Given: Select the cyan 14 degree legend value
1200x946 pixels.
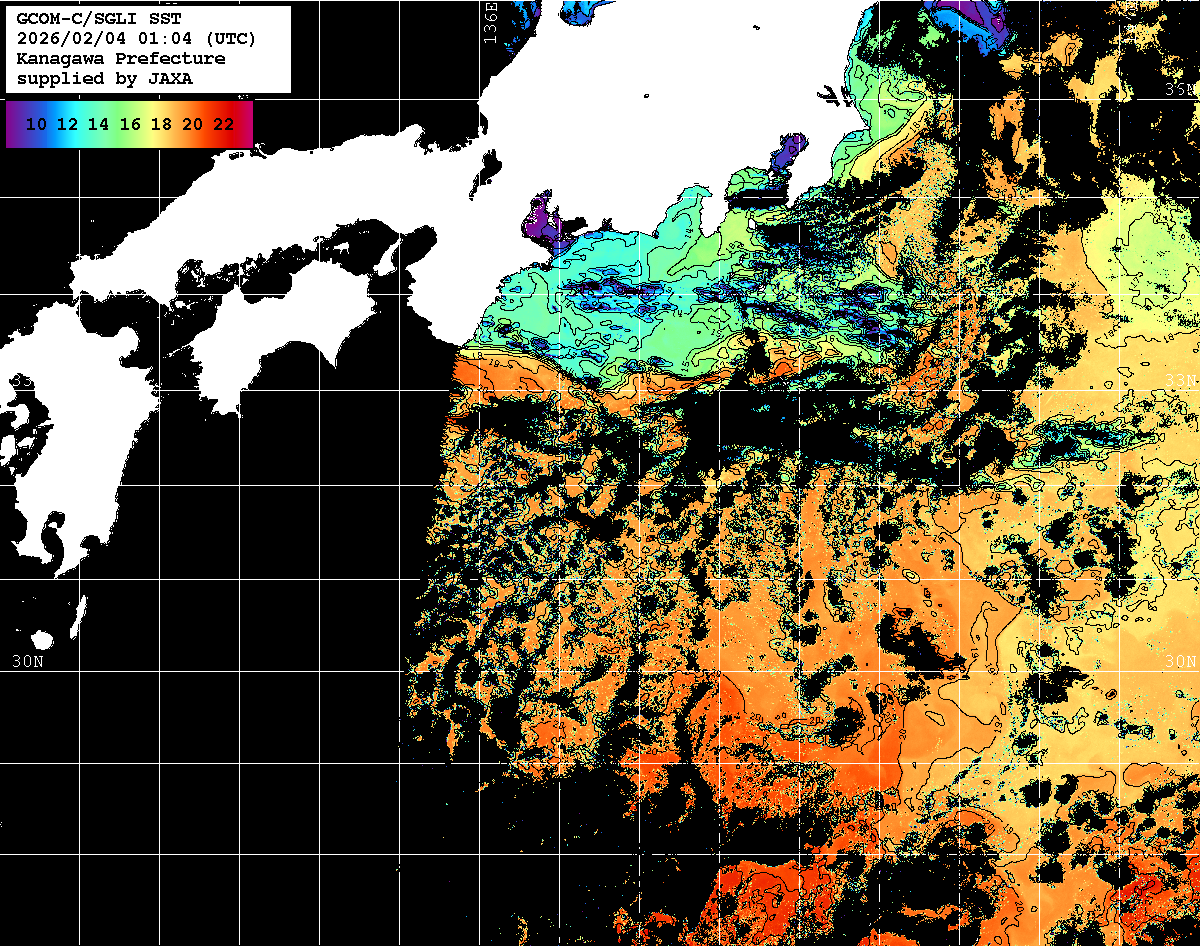Looking at the screenshot, I should [x=98, y=124].
